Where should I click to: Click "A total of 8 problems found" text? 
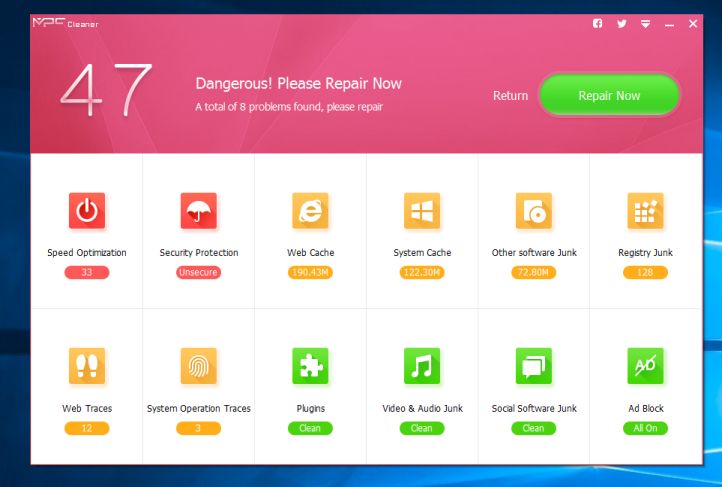point(289,107)
